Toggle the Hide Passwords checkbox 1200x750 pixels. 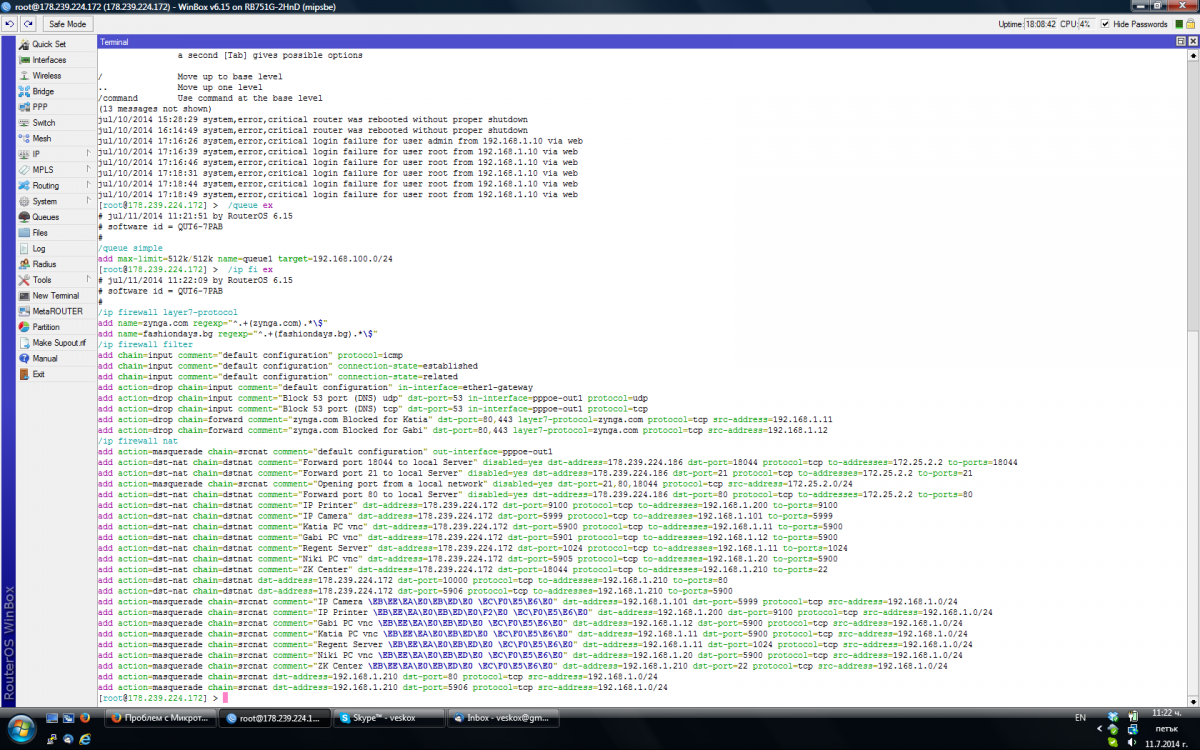coord(1105,23)
